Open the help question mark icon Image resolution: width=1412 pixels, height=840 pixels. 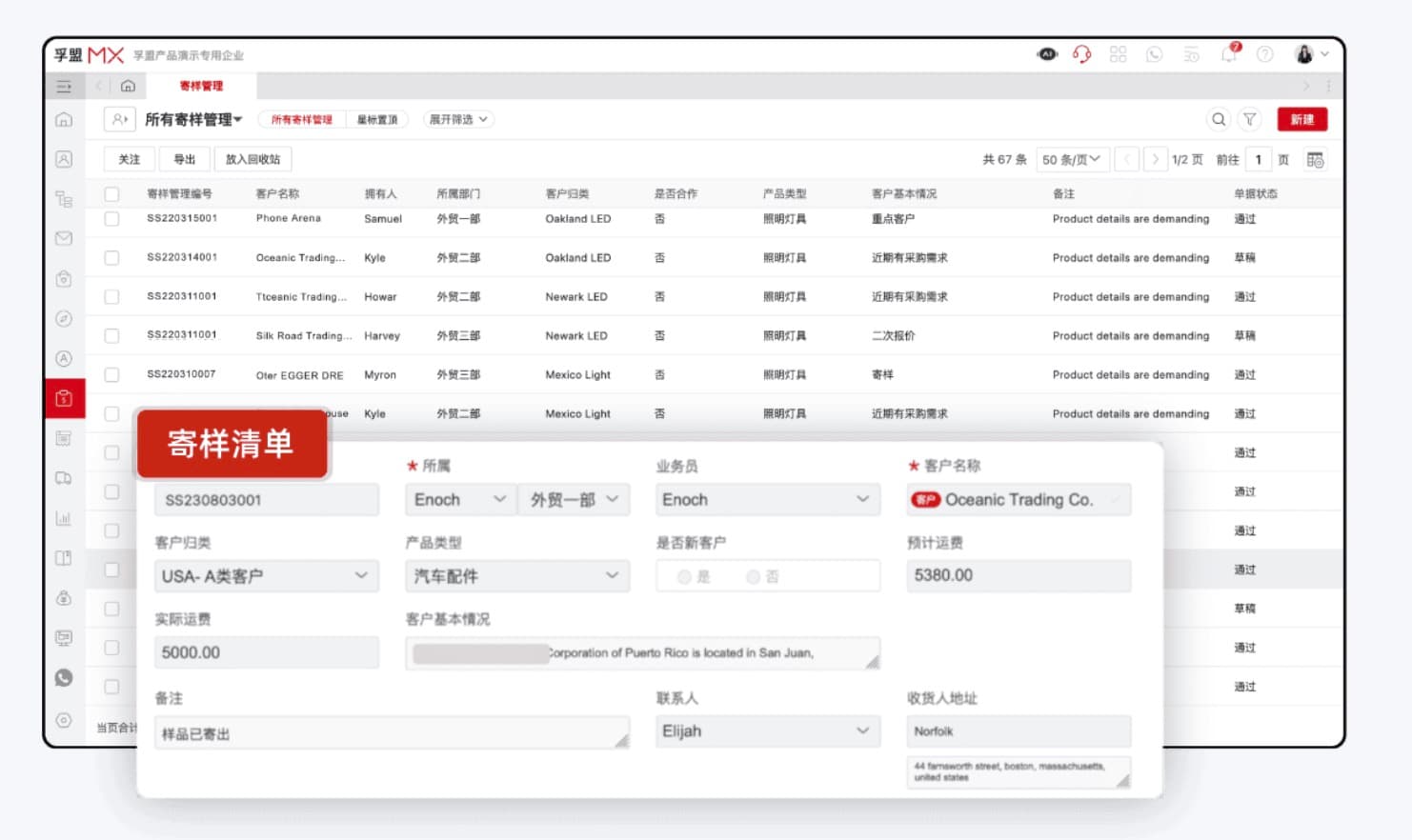tap(1265, 54)
